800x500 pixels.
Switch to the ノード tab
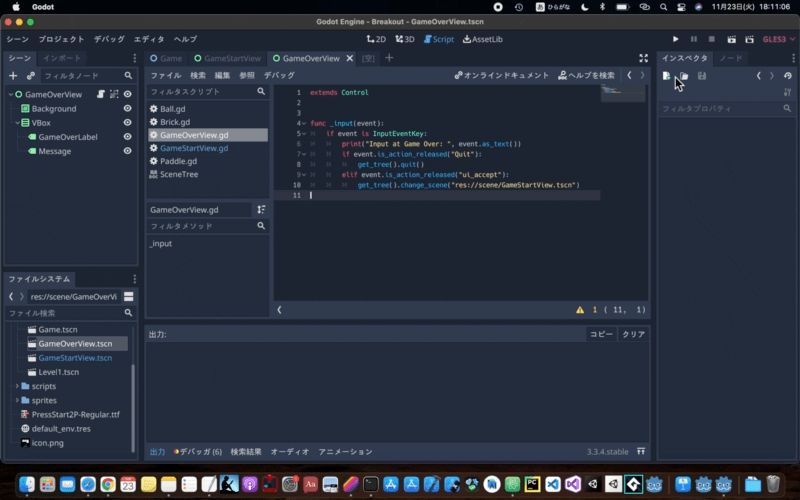pyautogui.click(x=731, y=58)
